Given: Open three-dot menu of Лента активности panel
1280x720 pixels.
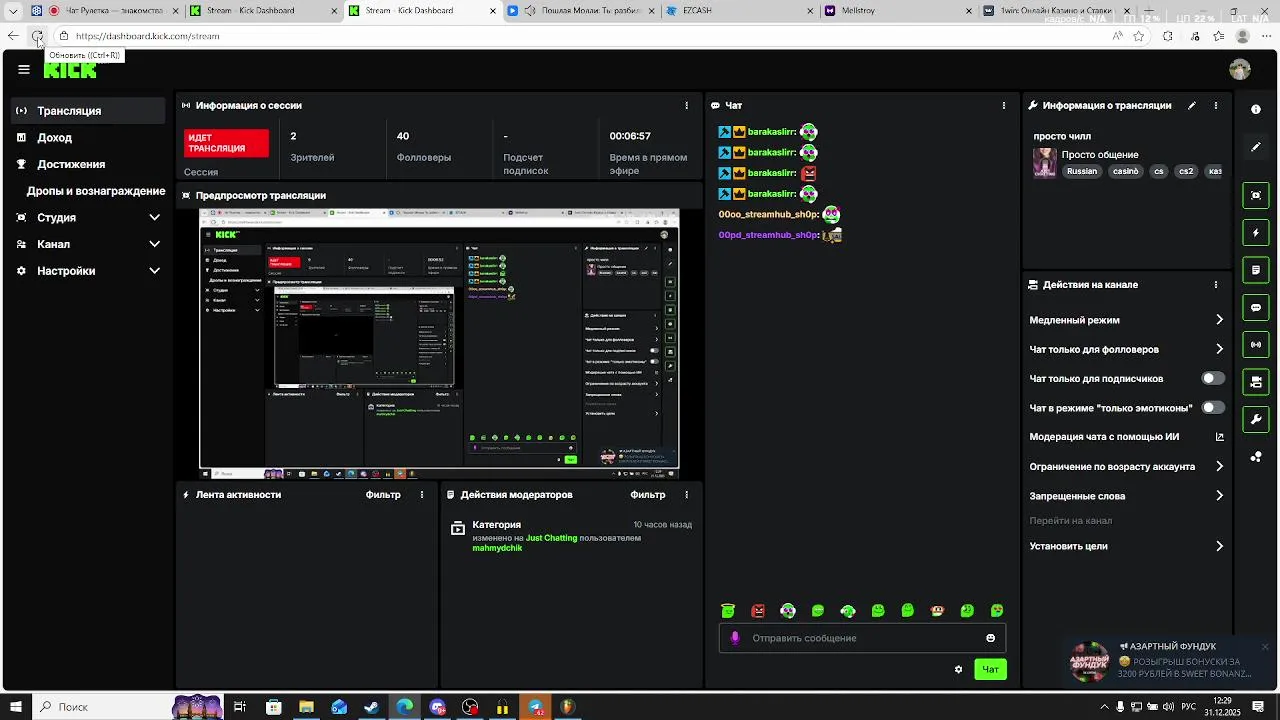Looking at the screenshot, I should [422, 495].
